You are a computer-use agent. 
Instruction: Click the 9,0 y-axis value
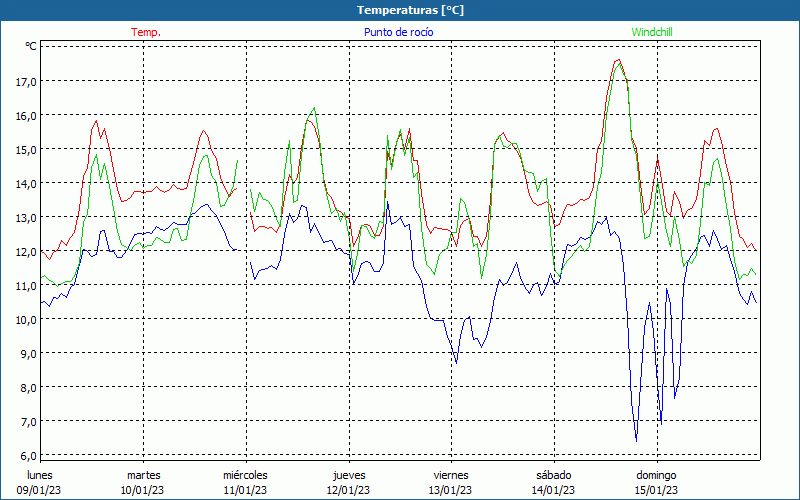click(x=28, y=354)
